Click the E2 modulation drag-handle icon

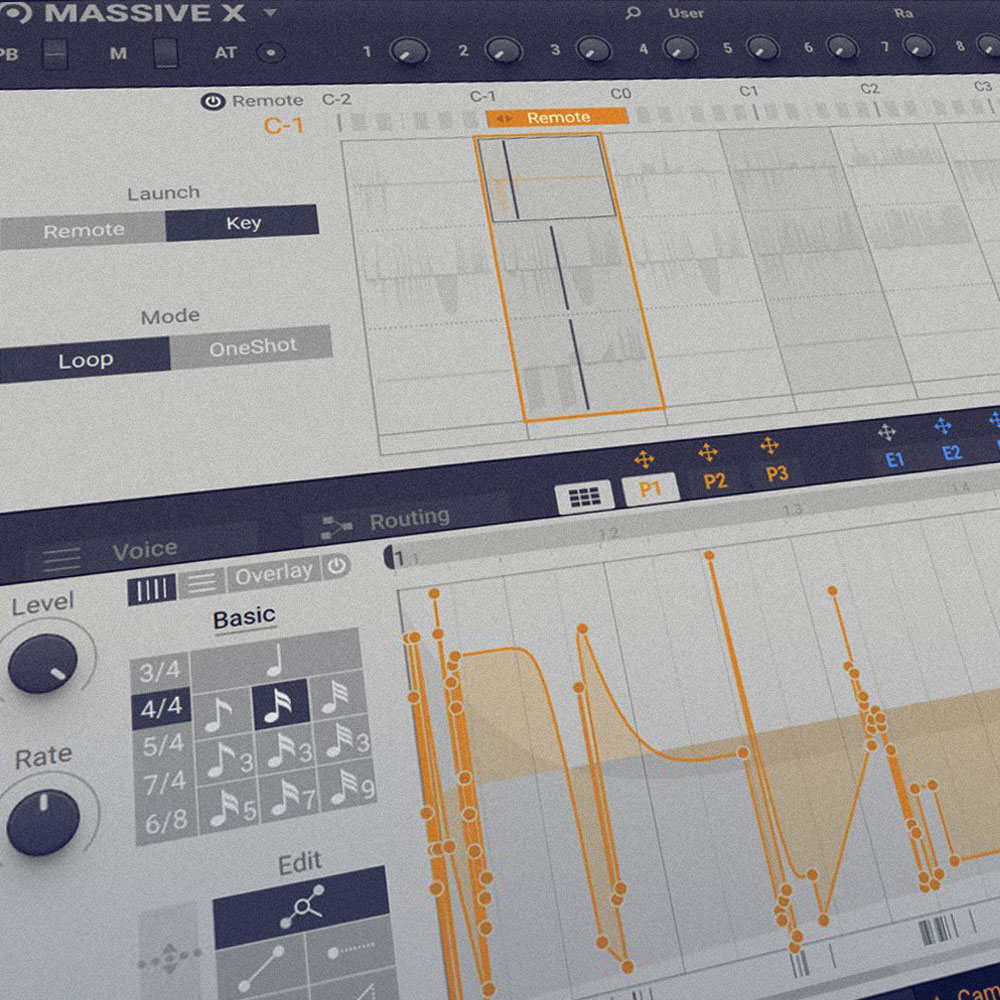pos(943,426)
